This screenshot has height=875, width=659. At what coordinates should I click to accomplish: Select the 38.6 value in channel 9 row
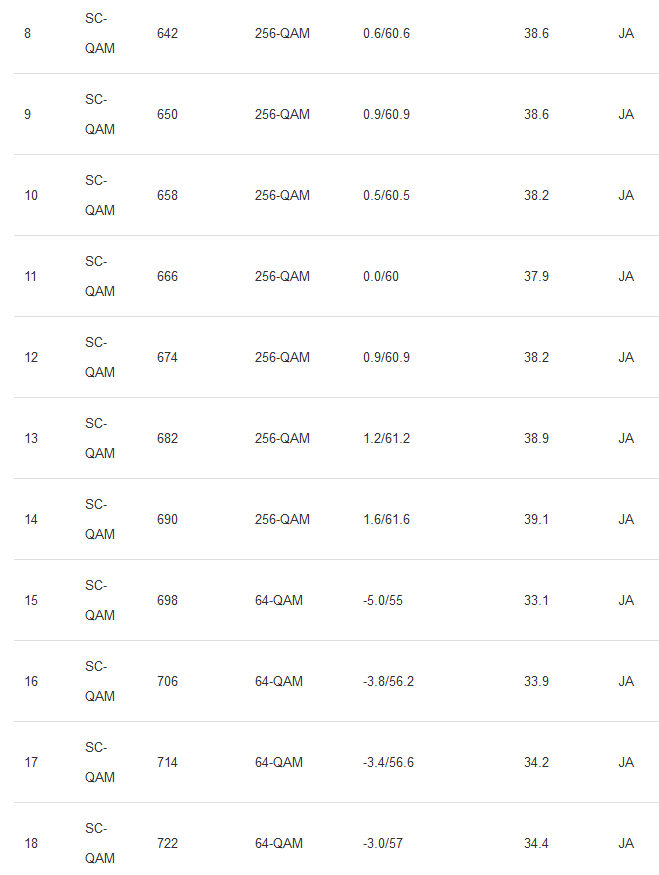coord(536,115)
